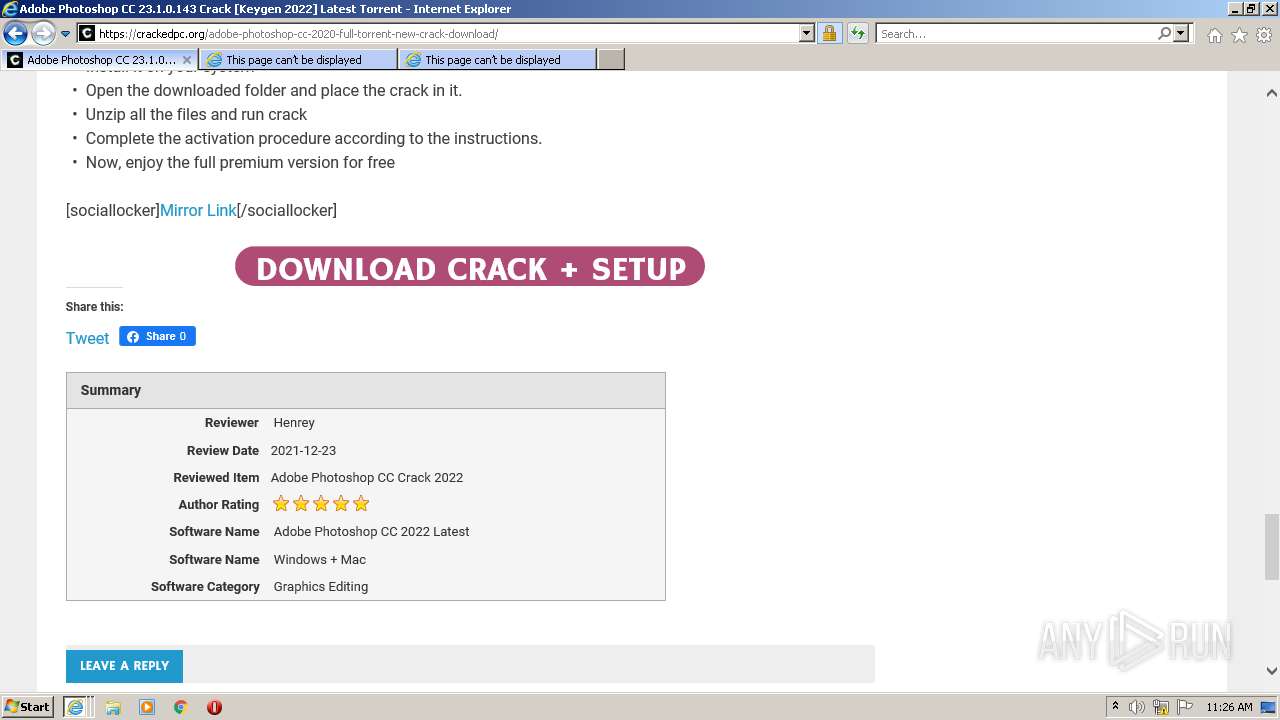Click the Action Center flag icon

pos(1184,707)
